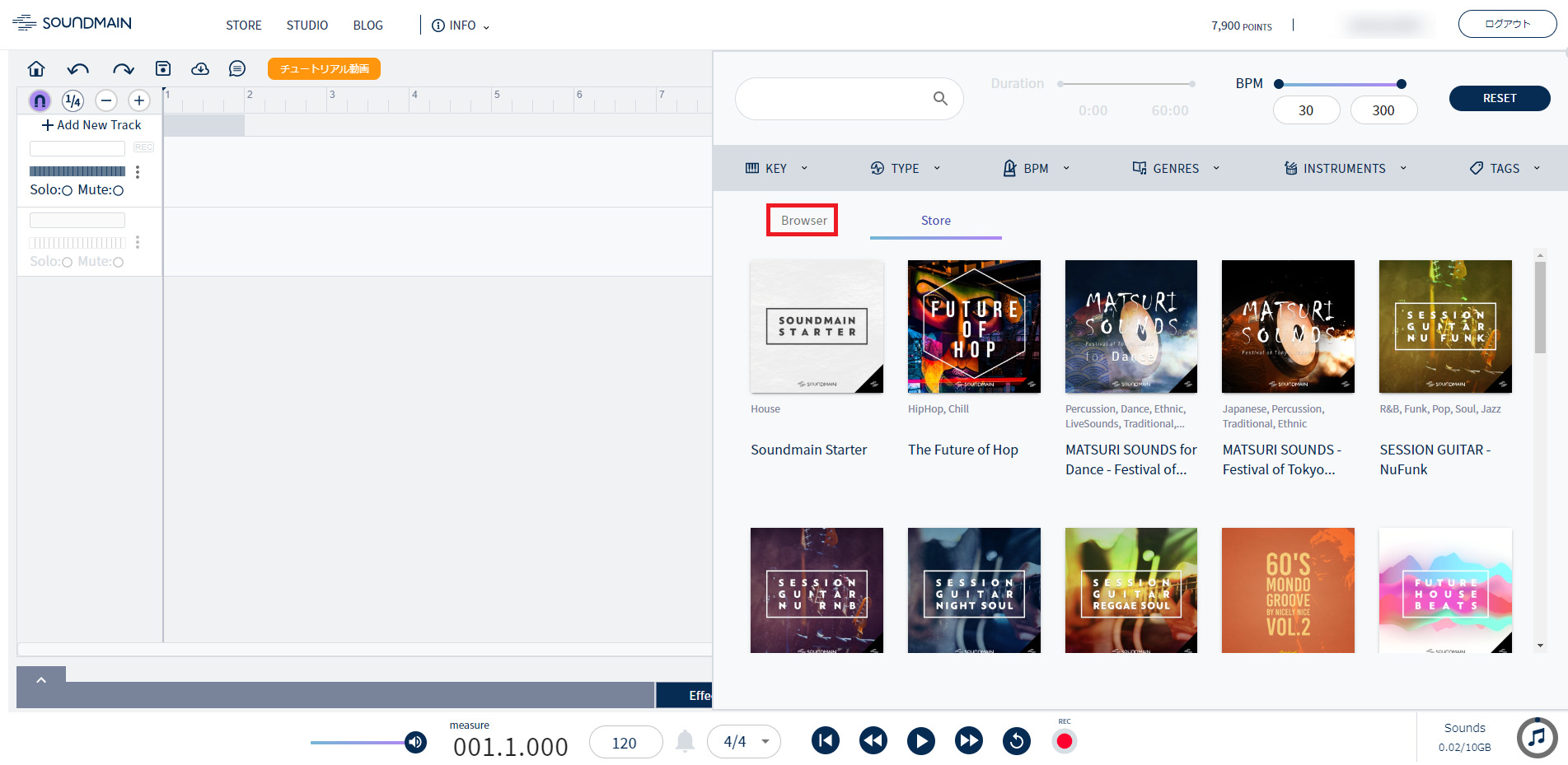The image size is (1568, 765).
Task: Start playback with the play button
Action: (x=921, y=741)
